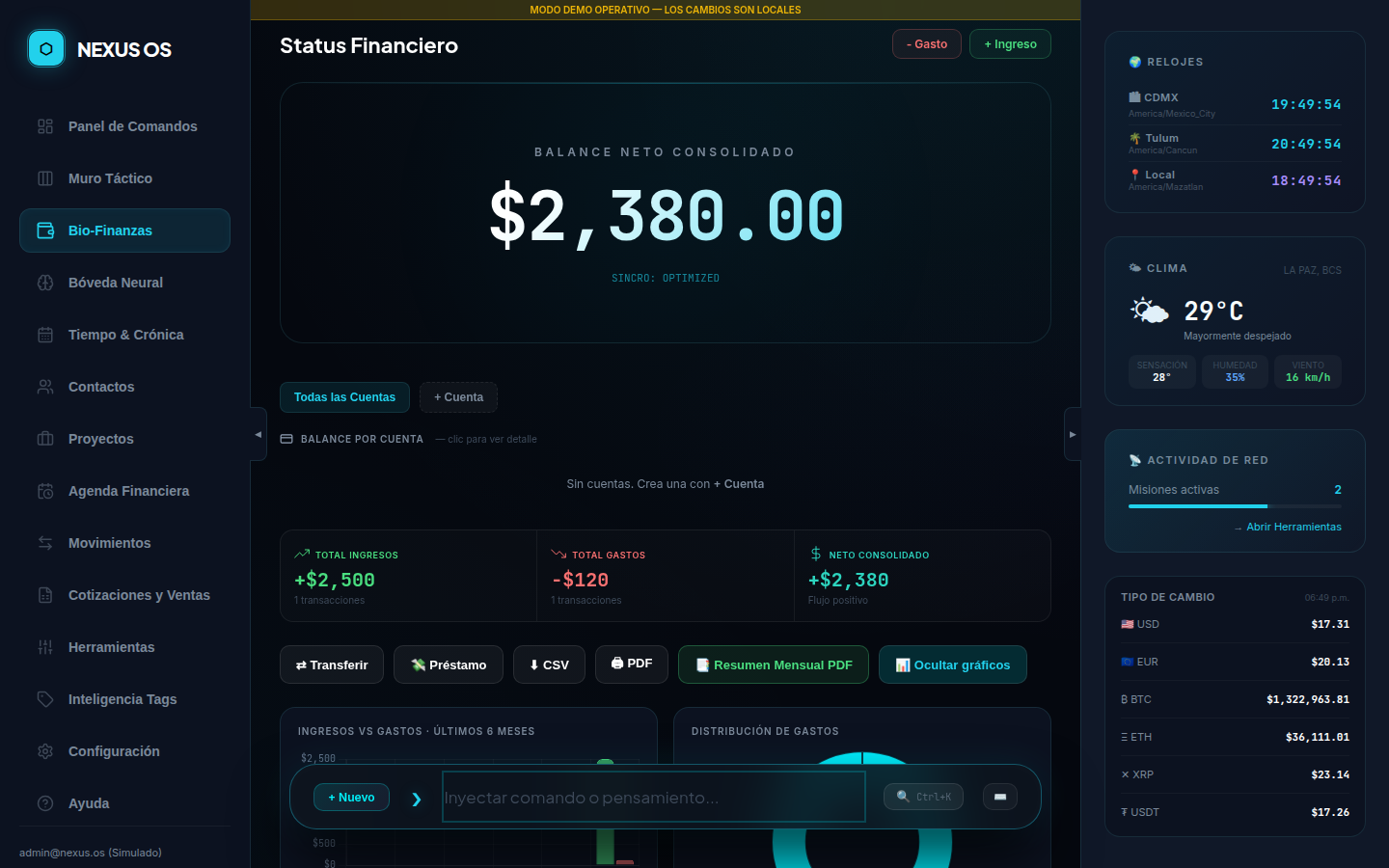Select the Todas las Cuentas tab
Viewport: 1389px width, 868px height.
[x=344, y=397]
